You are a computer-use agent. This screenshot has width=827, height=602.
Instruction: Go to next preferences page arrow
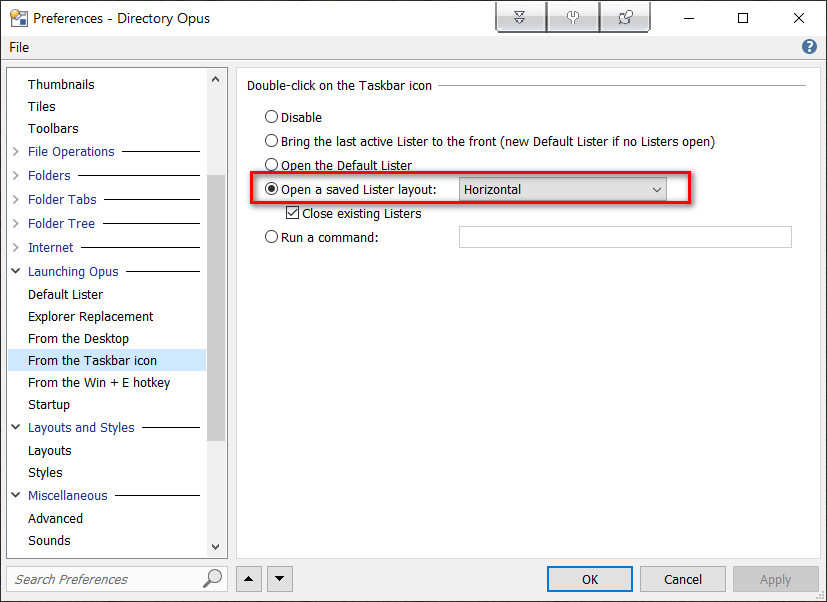click(280, 579)
